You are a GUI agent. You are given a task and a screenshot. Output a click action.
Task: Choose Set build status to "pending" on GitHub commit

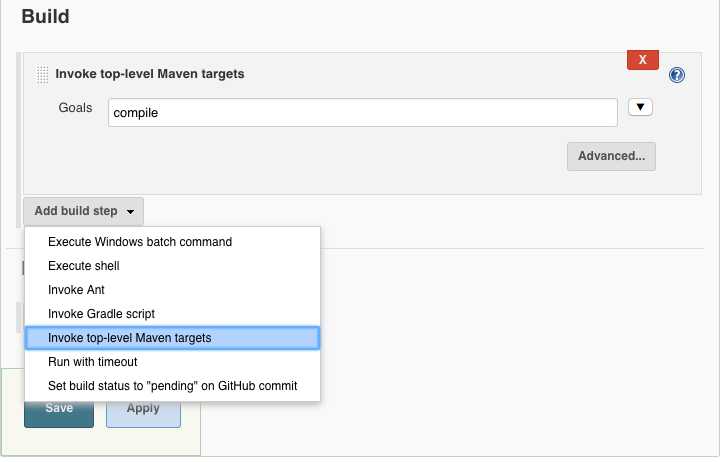point(172,386)
